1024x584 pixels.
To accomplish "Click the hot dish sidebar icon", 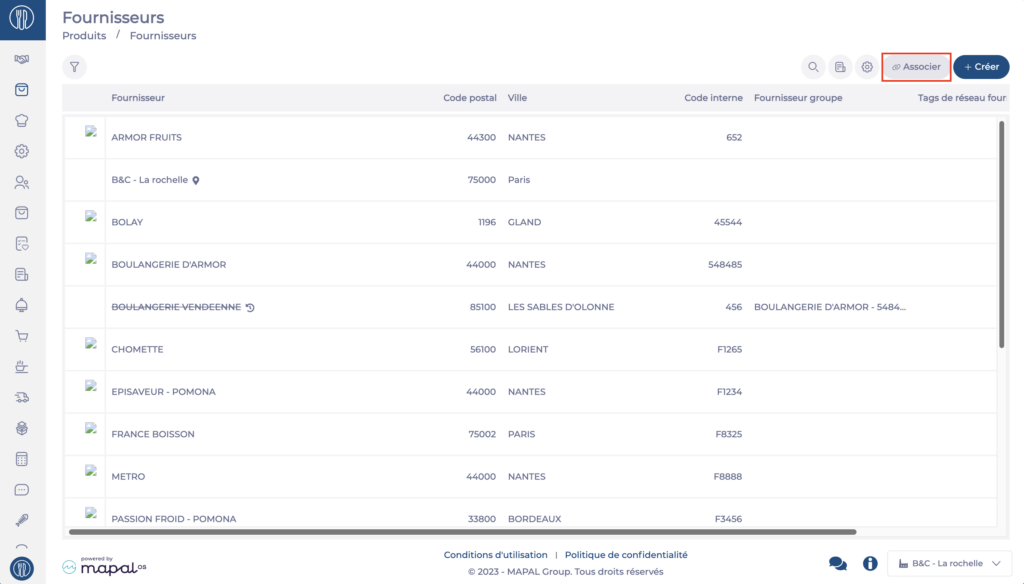I will click(22, 366).
